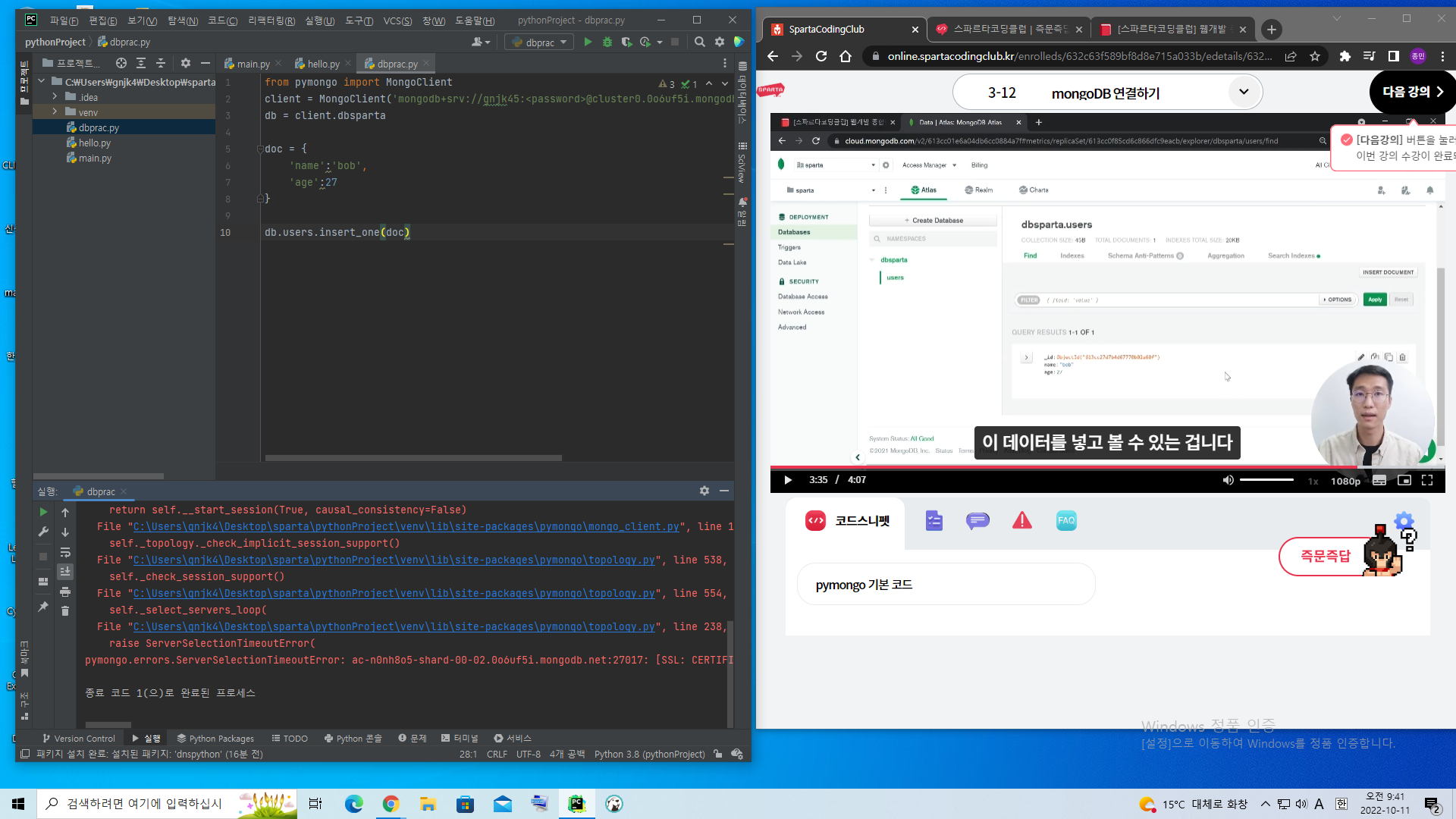This screenshot has height=819, width=1456.
Task: Open the pymongo 기본 코드 snippet
Action: tap(946, 585)
